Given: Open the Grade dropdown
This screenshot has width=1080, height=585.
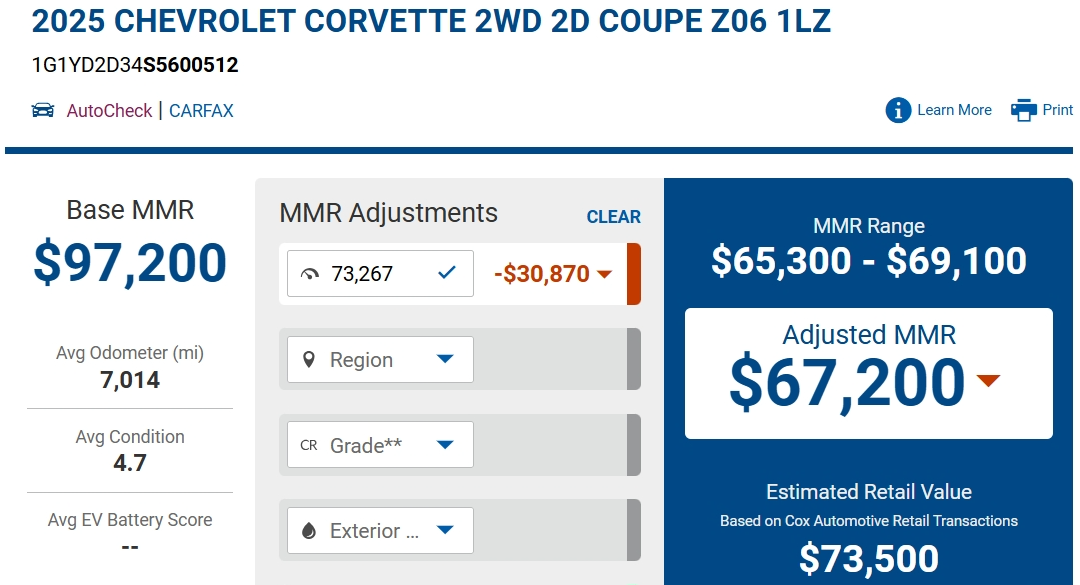Looking at the screenshot, I should pyautogui.click(x=380, y=445).
